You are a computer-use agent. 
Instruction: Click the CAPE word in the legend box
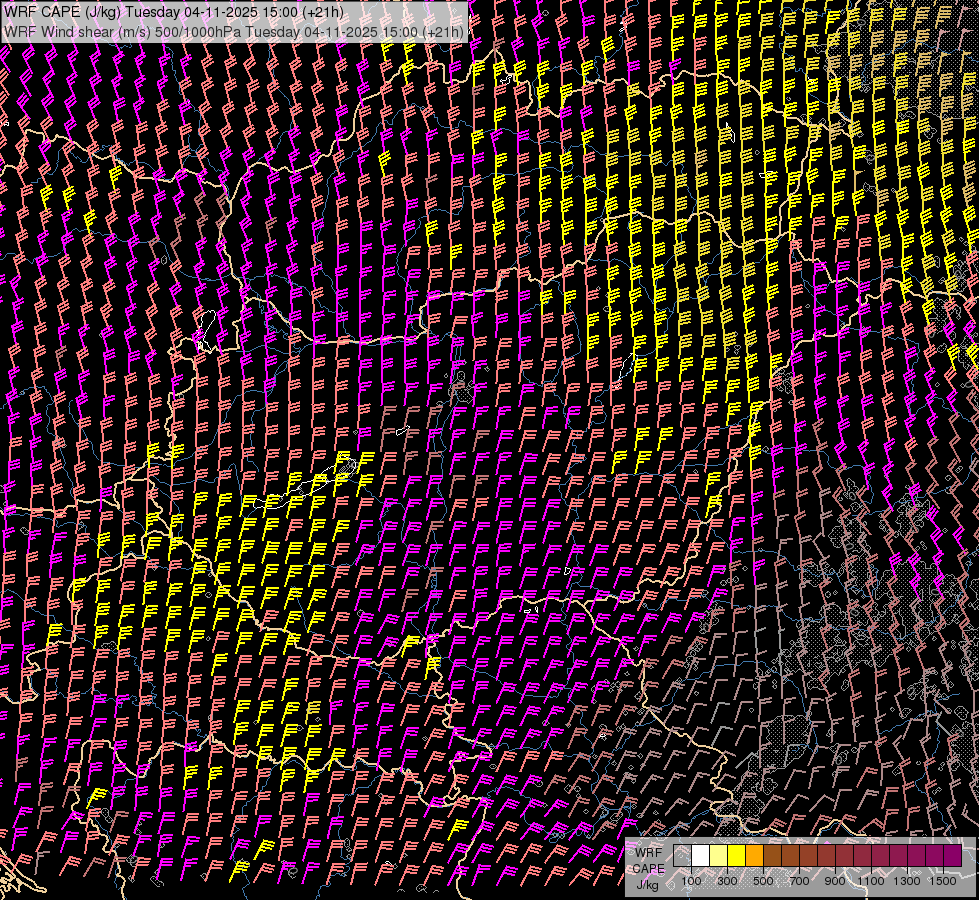pyautogui.click(x=648, y=869)
